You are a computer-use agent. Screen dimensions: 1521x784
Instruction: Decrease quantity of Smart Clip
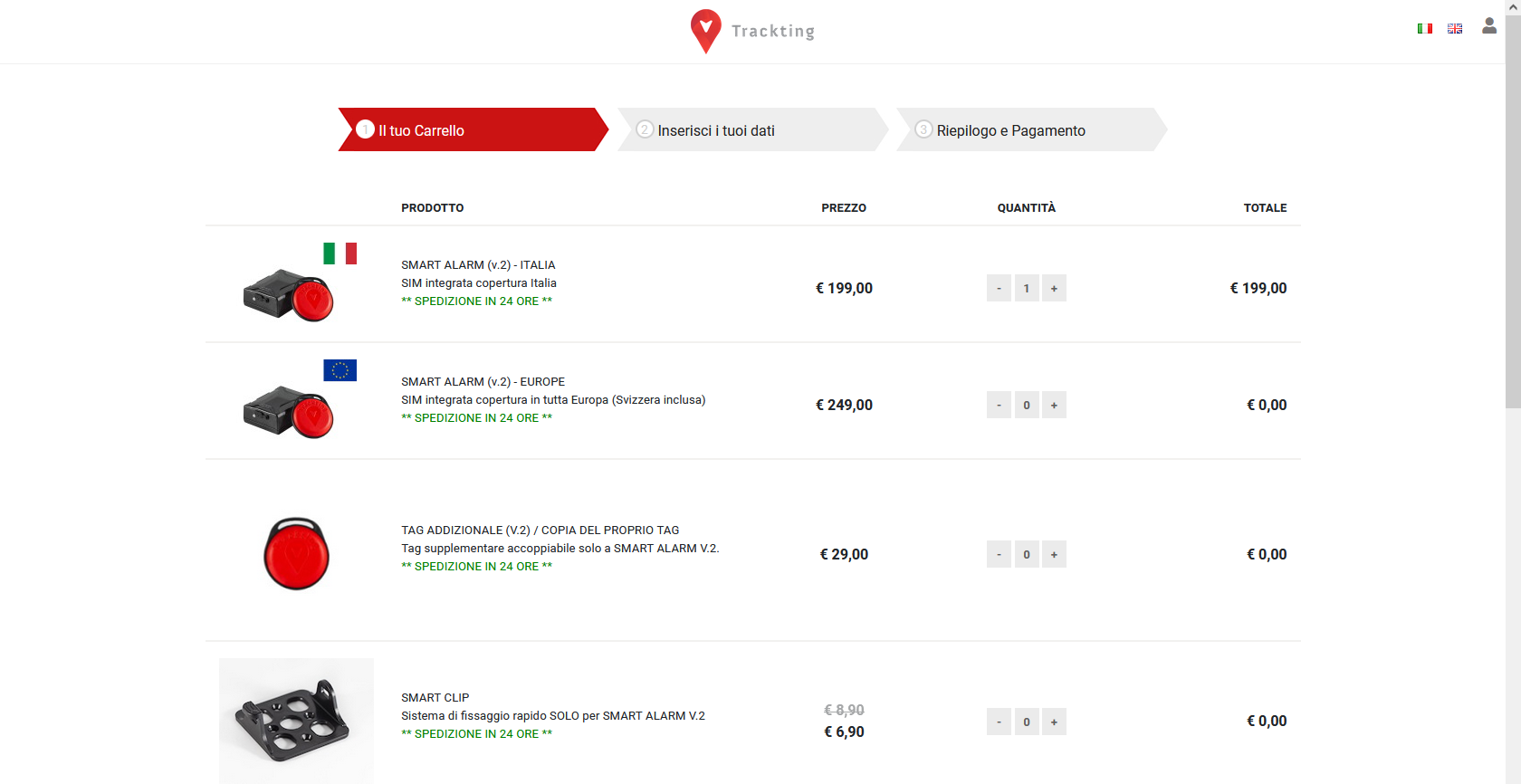[x=999, y=722]
